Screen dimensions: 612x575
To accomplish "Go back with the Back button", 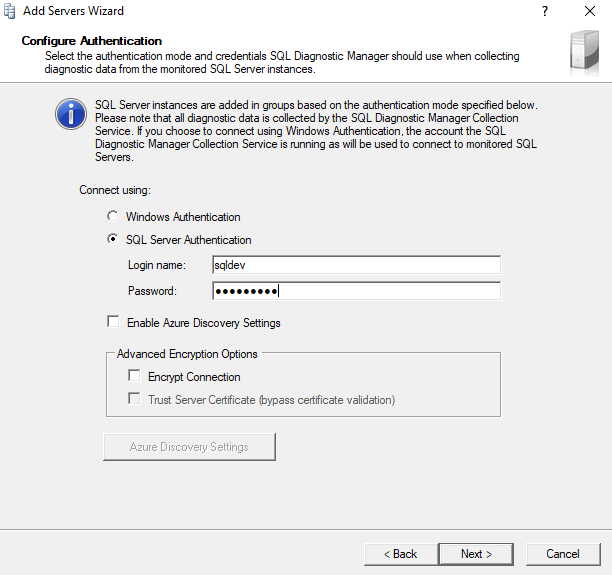I will (401, 554).
